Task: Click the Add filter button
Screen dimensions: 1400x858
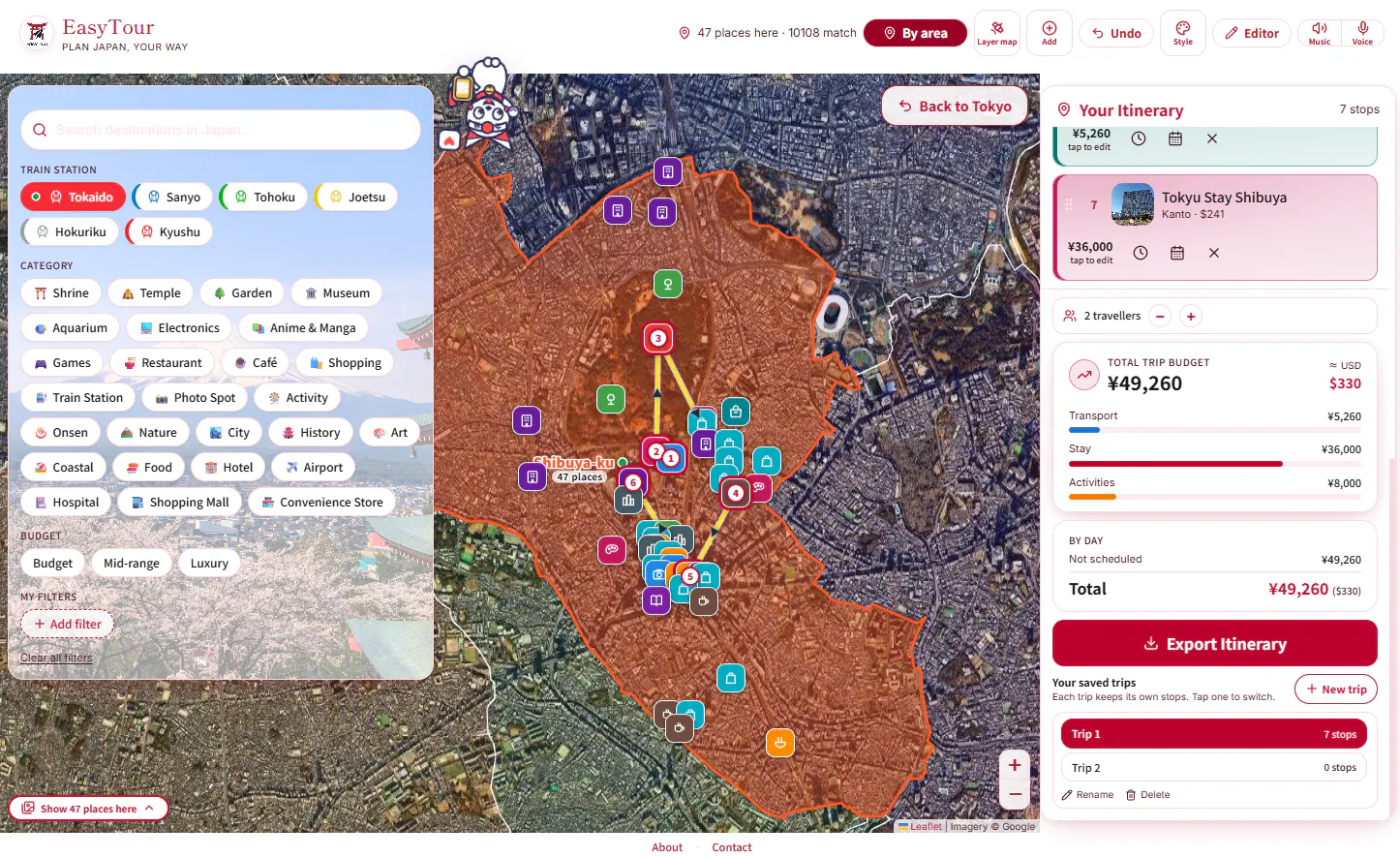Action: (x=68, y=625)
